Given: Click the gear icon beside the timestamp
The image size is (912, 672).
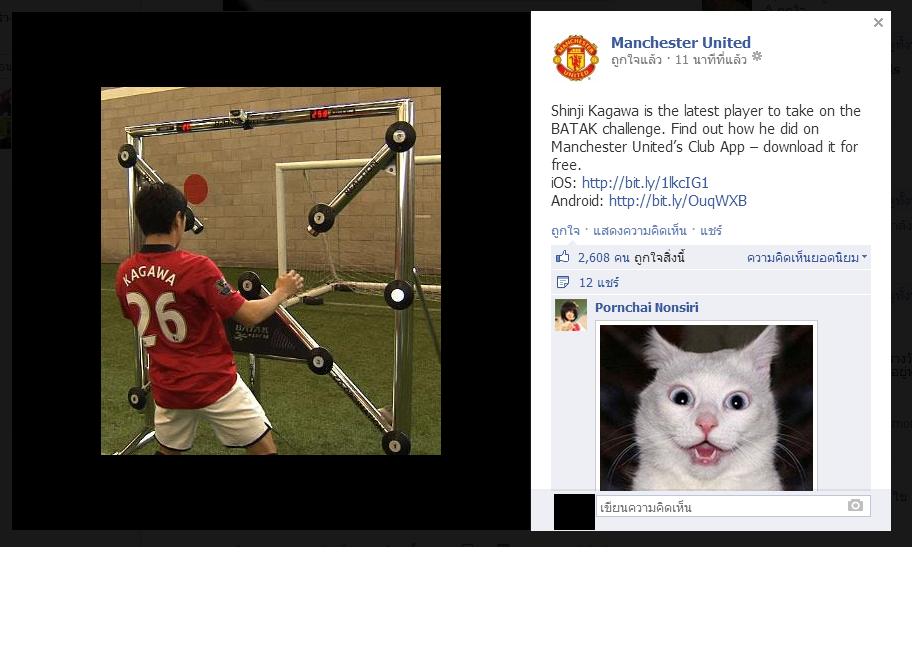Looking at the screenshot, I should click(x=757, y=57).
